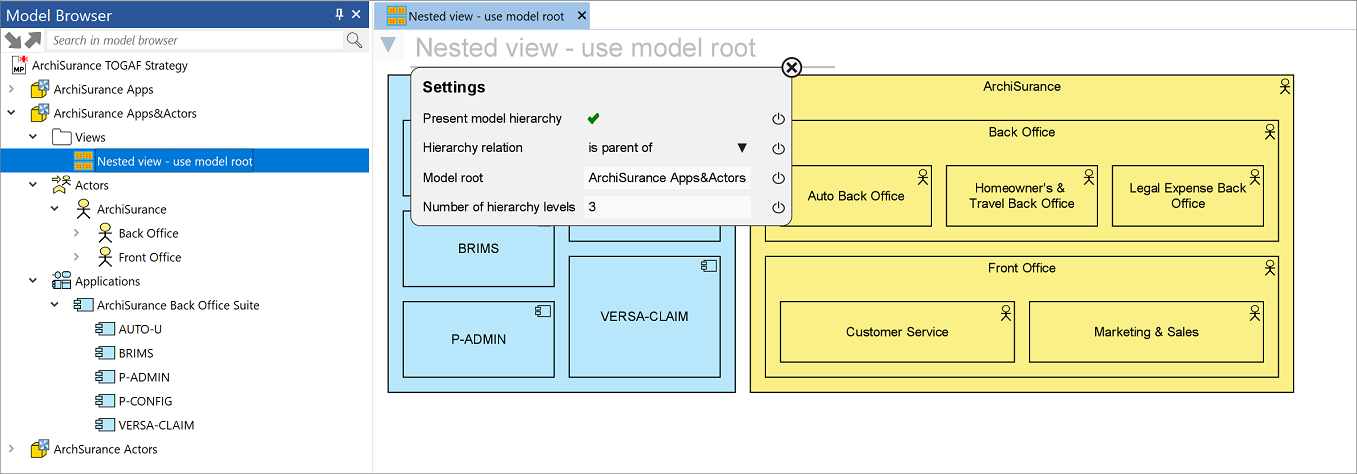Select the Nested view - use model root tab
Image resolution: width=1357 pixels, height=474 pixels.
482,16
